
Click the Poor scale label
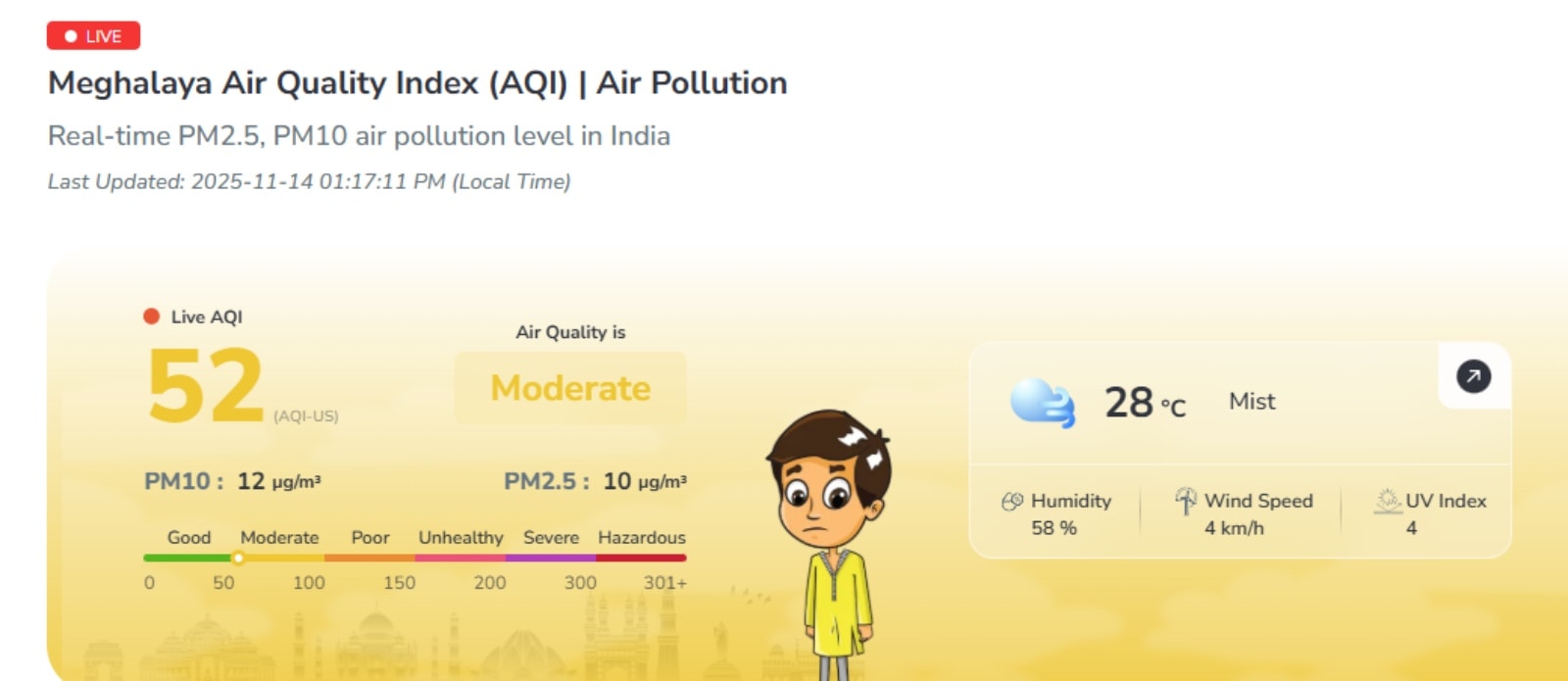click(x=370, y=537)
